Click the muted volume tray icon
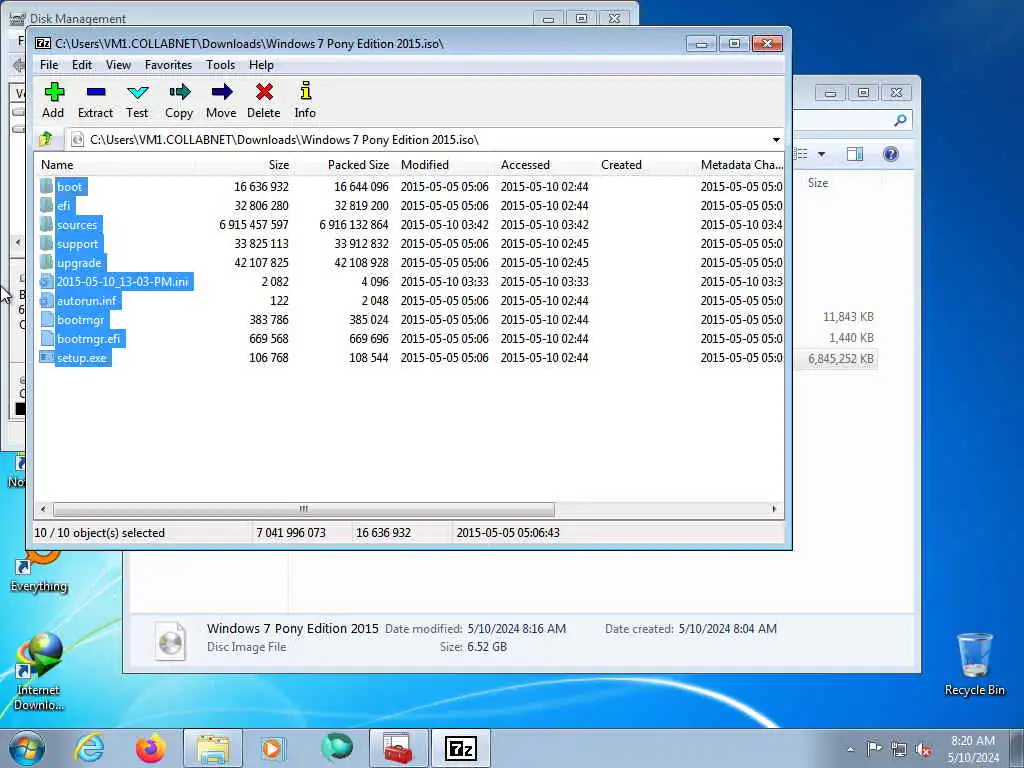 click(923, 749)
